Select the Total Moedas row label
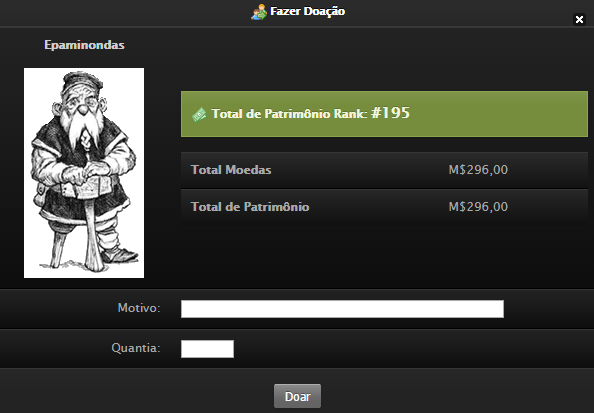 (231, 170)
